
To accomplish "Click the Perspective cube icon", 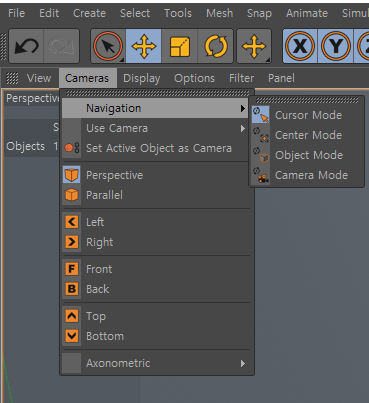I will pyautogui.click(x=72, y=175).
